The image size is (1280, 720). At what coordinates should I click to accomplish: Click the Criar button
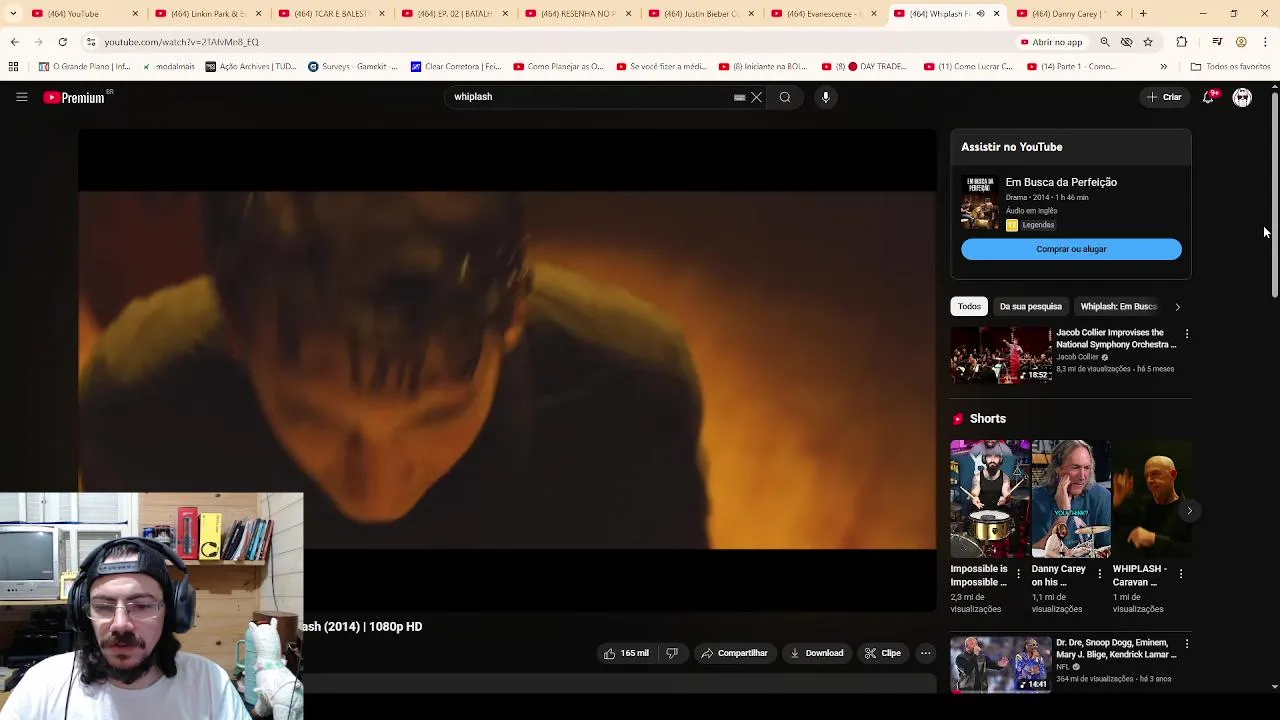[x=1164, y=97]
